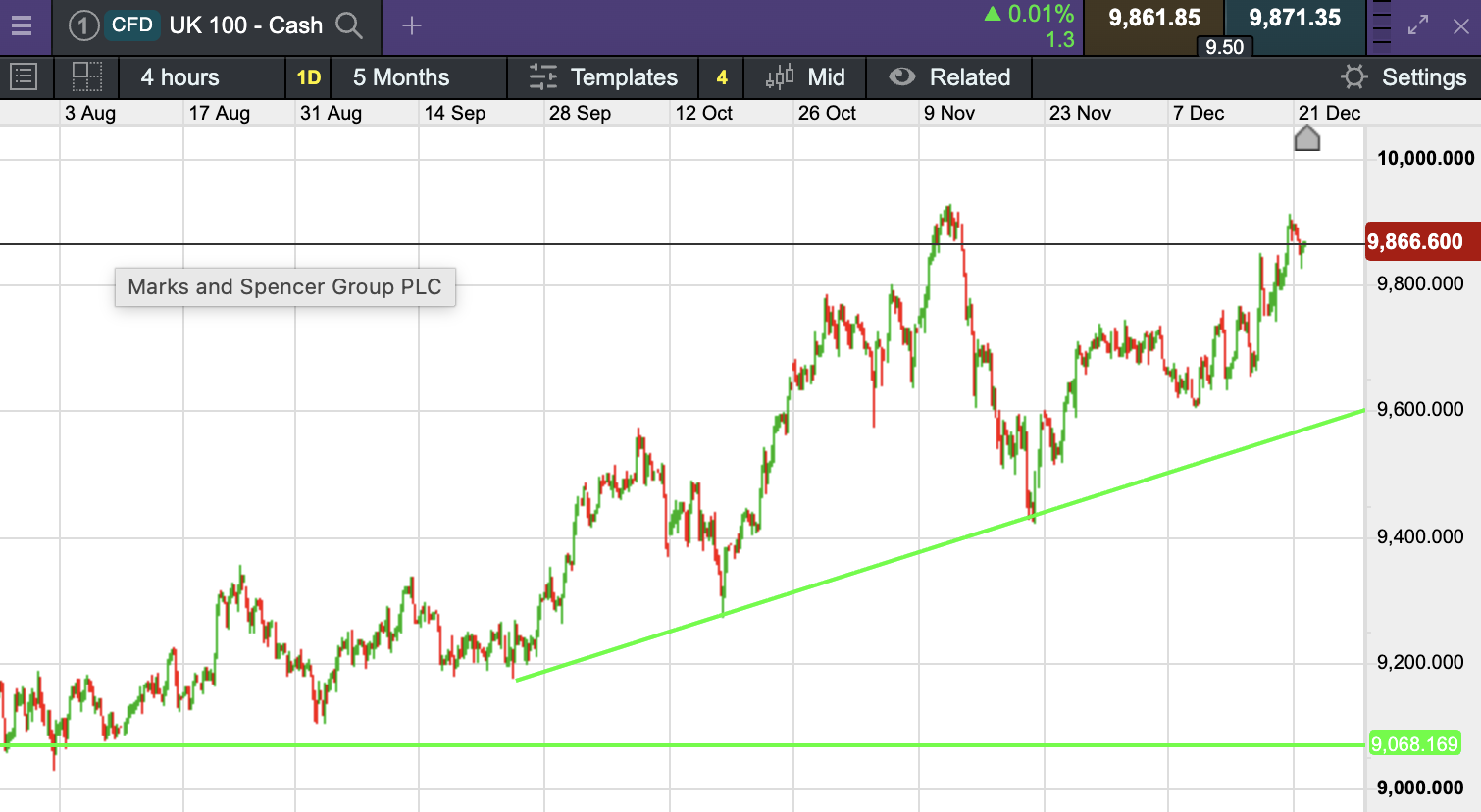Click the buy price 9,871.35 button
This screenshot has width=1481, height=812.
(x=1295, y=20)
